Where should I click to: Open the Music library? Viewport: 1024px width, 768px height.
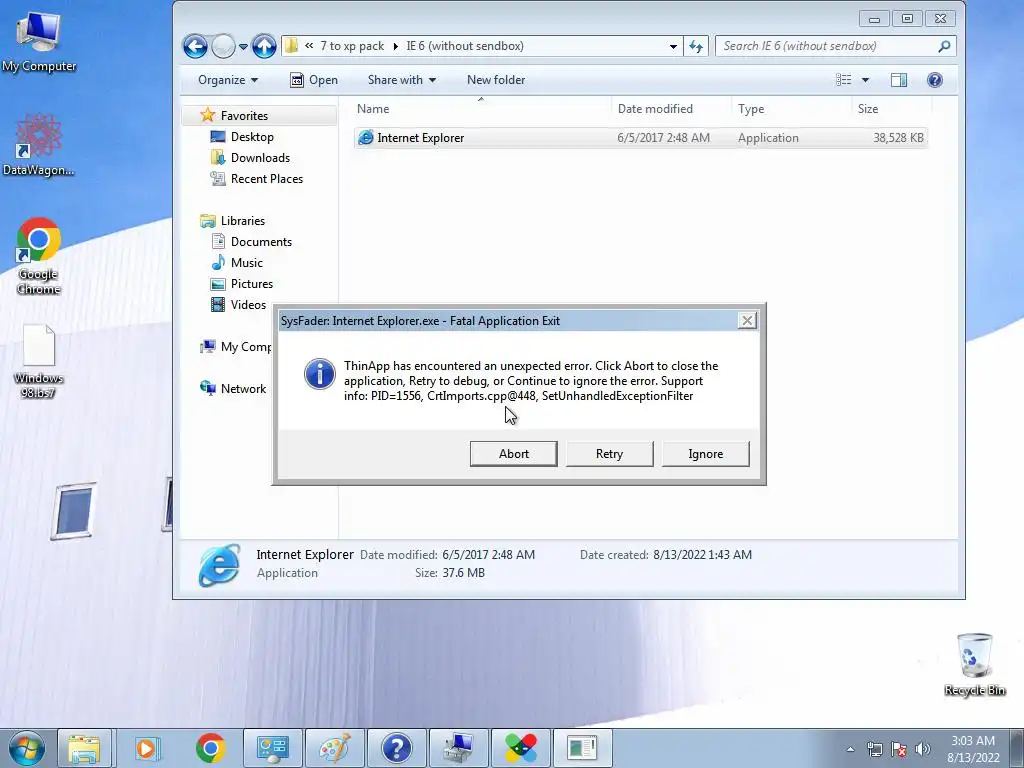click(x=247, y=263)
